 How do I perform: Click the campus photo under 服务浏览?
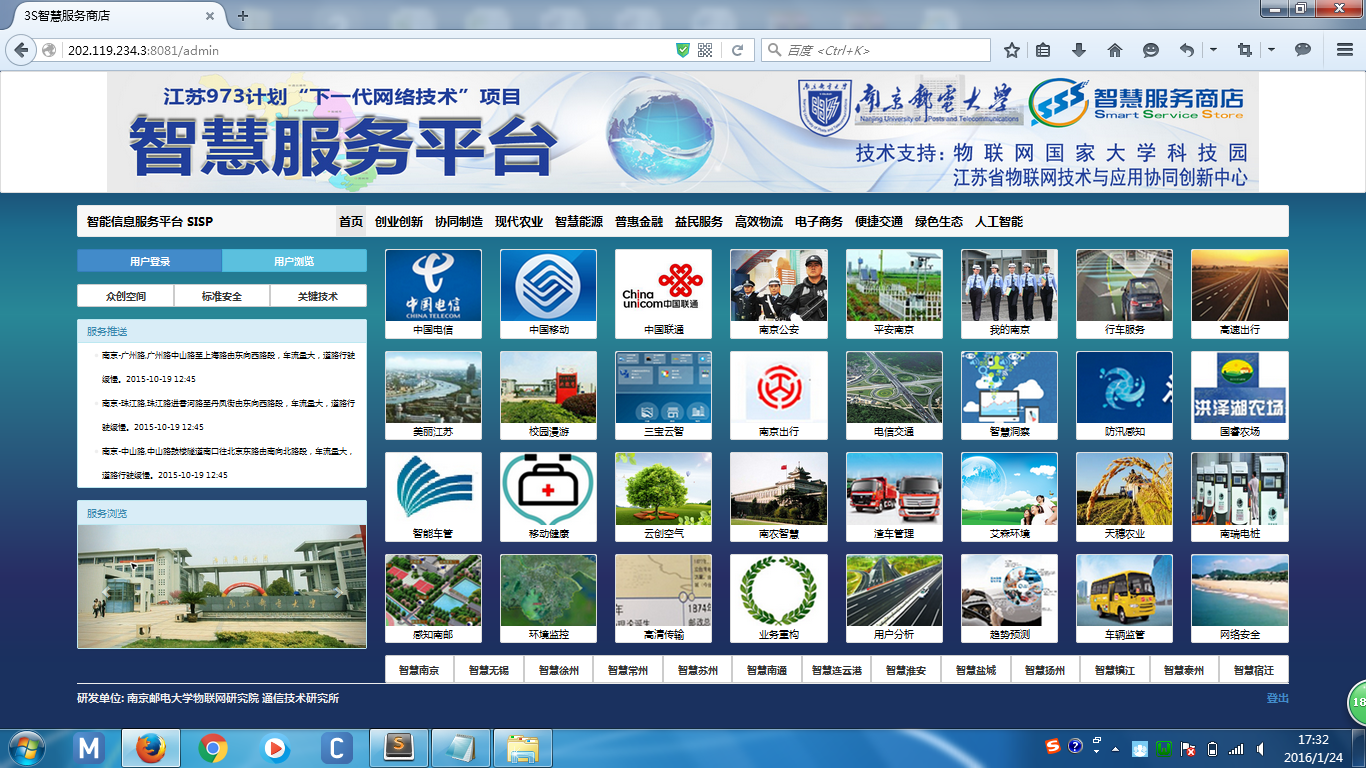point(222,587)
